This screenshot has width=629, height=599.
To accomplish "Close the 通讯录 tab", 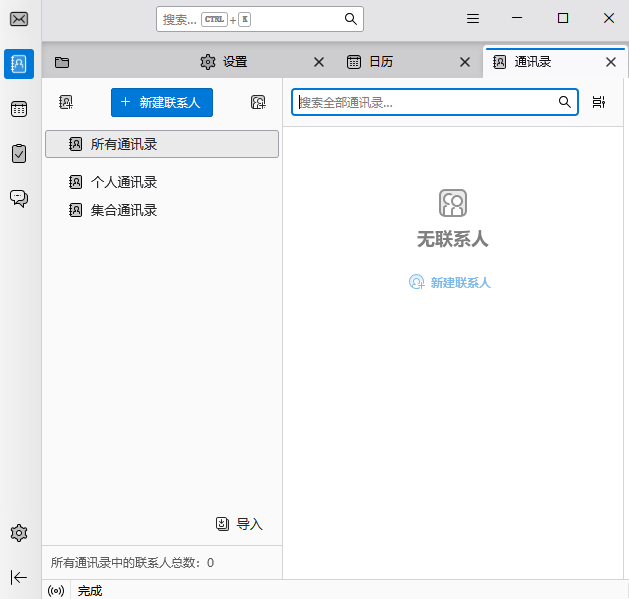I will coord(611,62).
